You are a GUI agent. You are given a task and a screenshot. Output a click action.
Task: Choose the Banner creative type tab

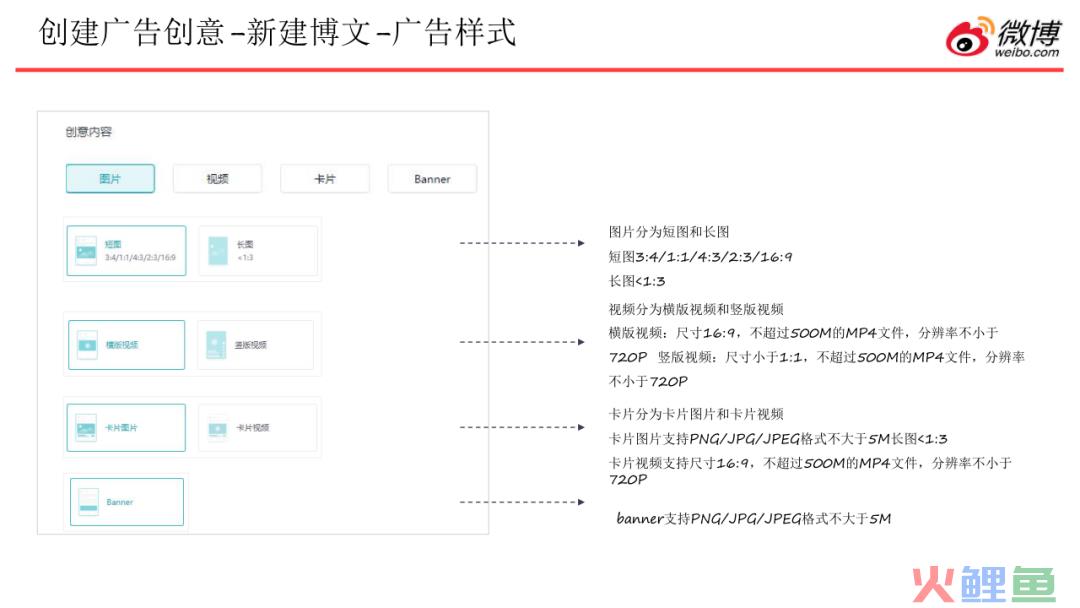(x=432, y=179)
